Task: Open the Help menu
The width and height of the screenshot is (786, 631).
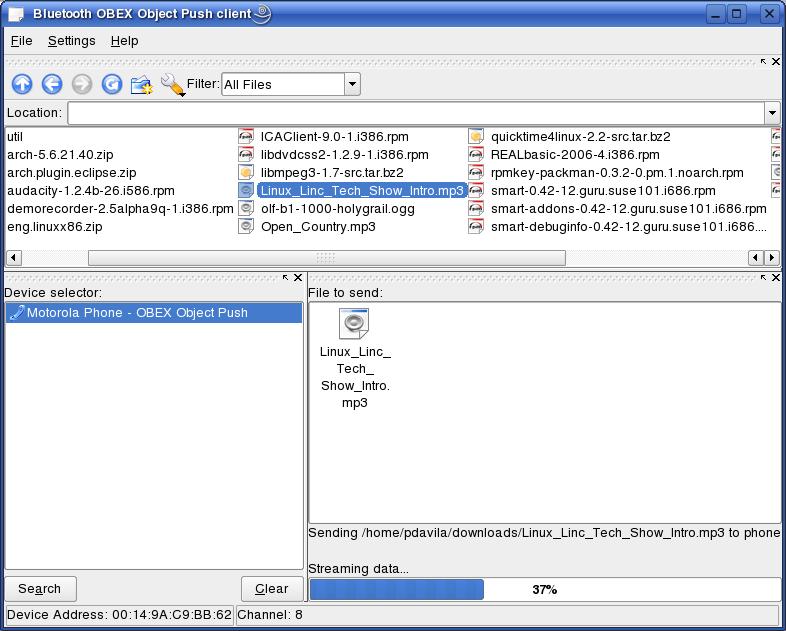Action: tap(124, 41)
